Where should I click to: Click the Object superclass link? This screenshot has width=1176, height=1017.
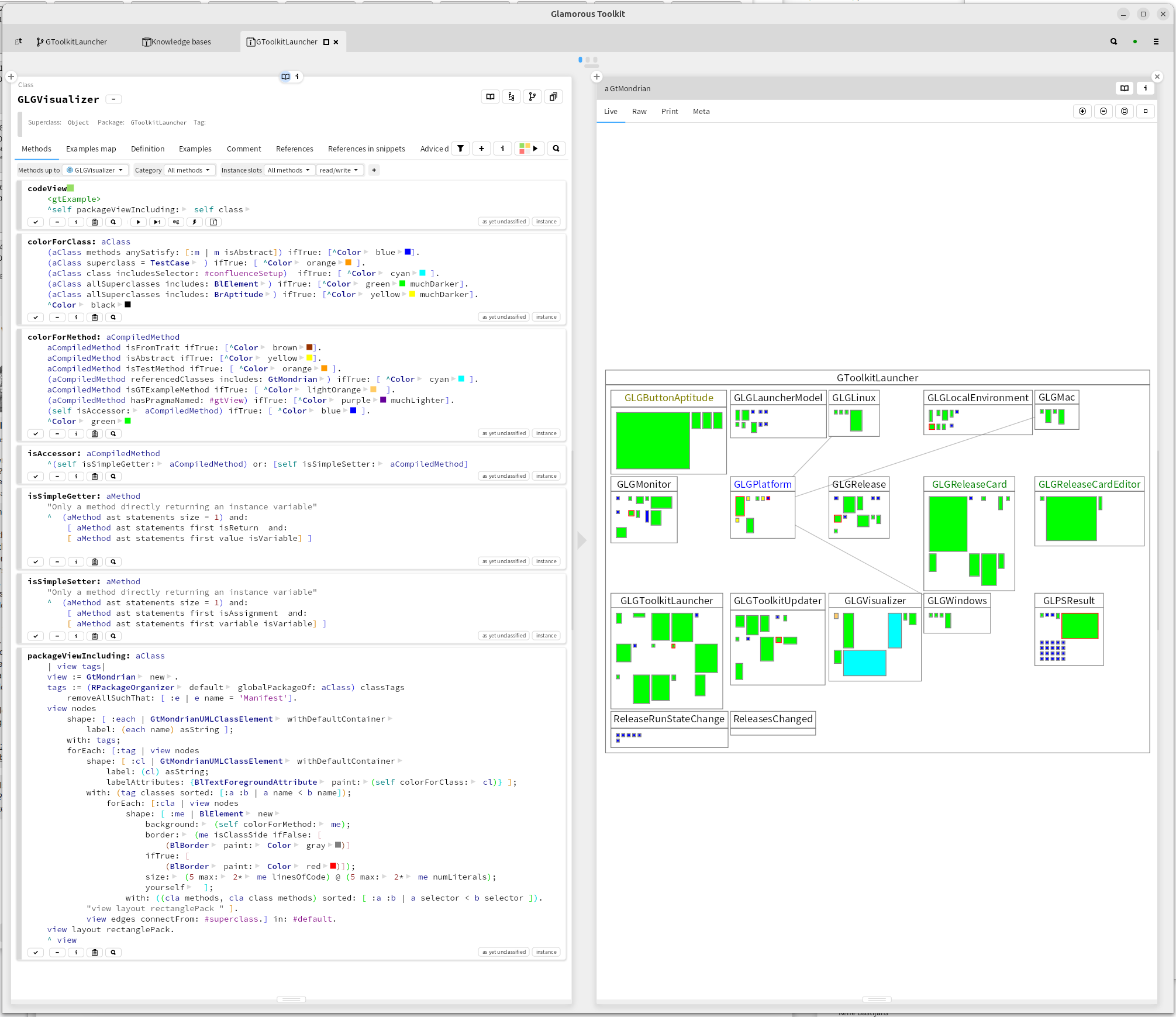(78, 123)
